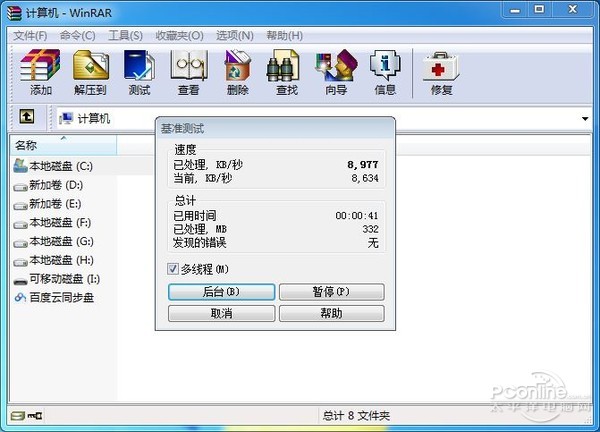Click the 基准测试 dialog title bar
This screenshot has width=600, height=432.
point(275,128)
